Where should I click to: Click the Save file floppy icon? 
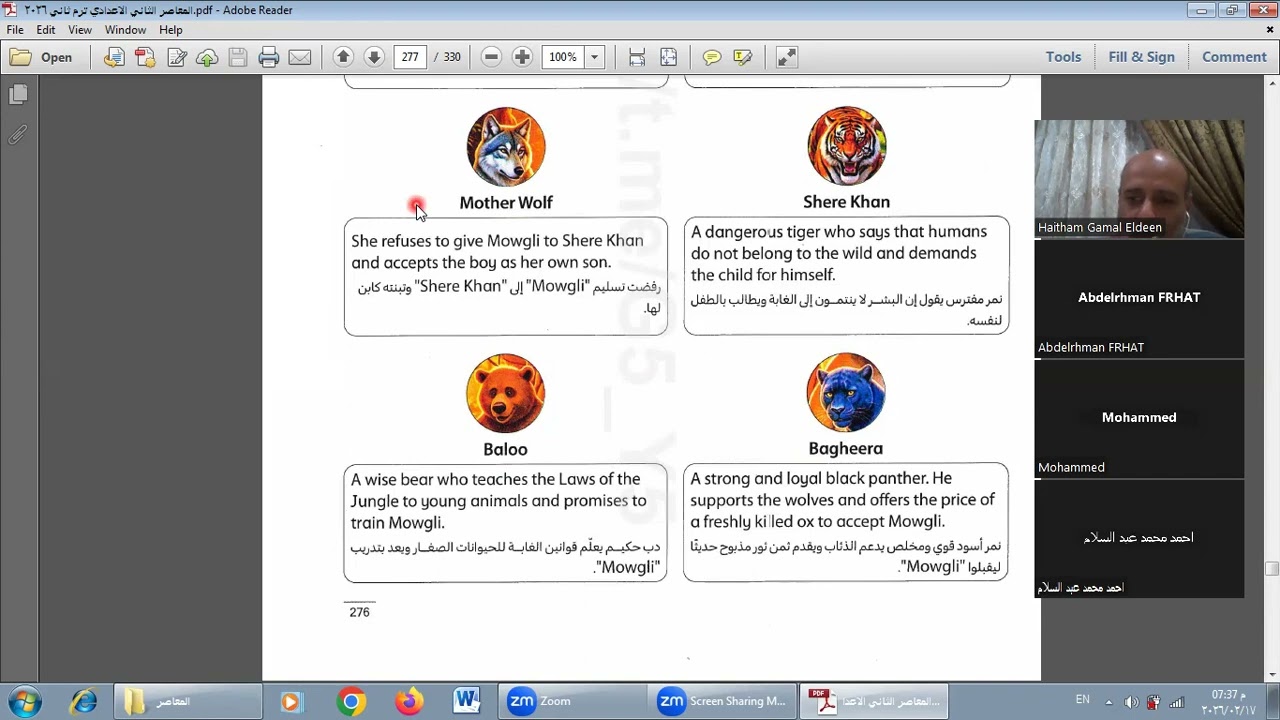(x=238, y=57)
